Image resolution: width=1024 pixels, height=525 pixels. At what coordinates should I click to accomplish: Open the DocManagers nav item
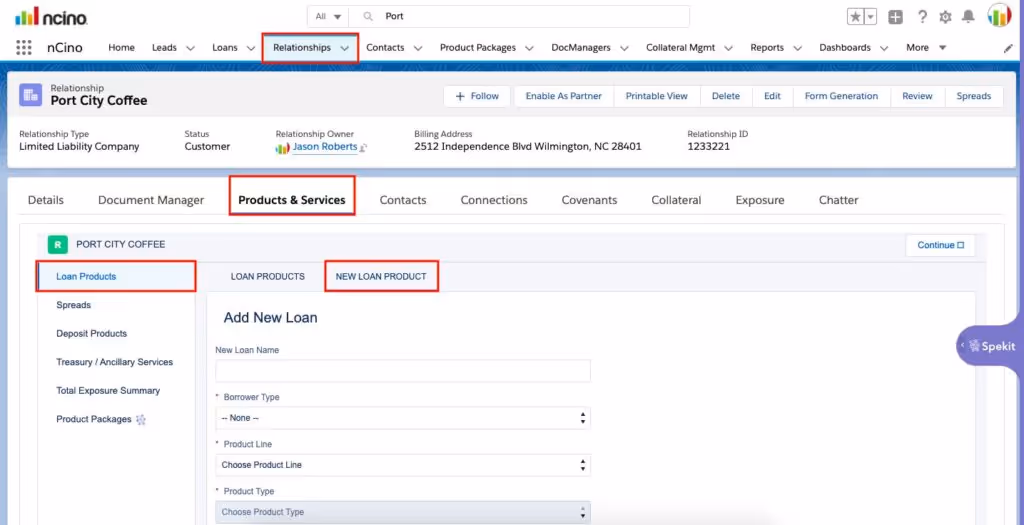[581, 48]
